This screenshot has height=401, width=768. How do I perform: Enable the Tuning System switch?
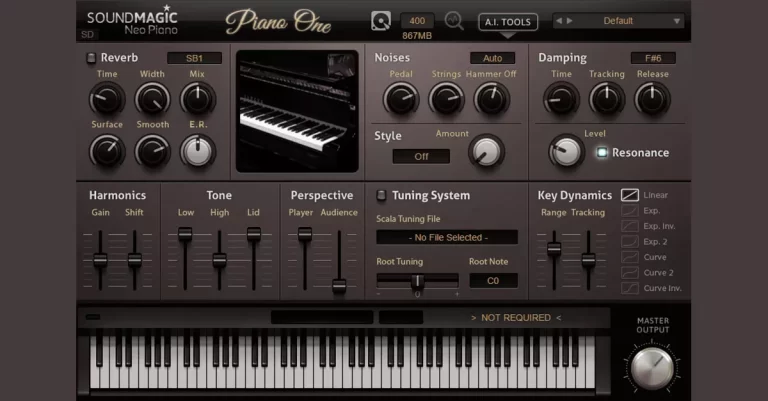click(381, 195)
